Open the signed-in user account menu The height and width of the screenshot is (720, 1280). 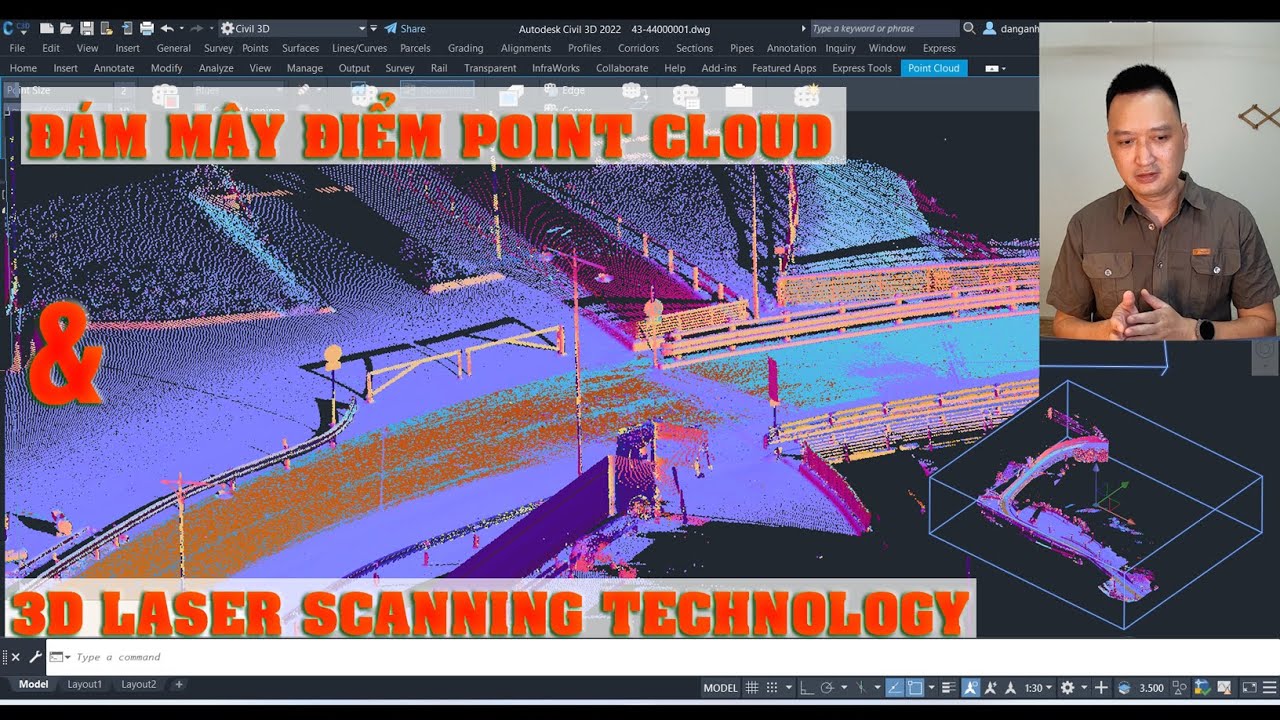coord(1011,28)
